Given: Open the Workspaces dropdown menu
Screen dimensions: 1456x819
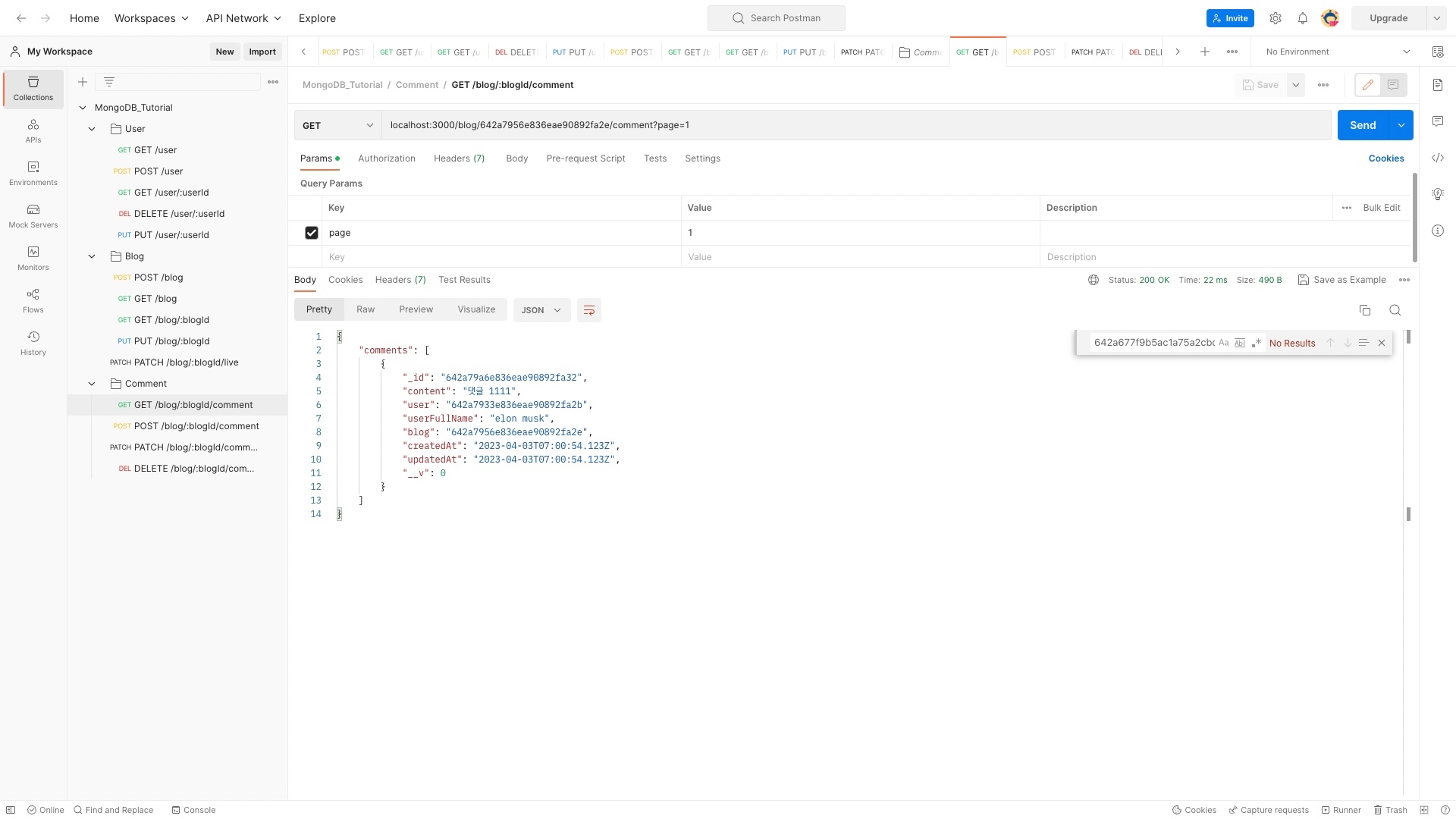Looking at the screenshot, I should click(151, 18).
